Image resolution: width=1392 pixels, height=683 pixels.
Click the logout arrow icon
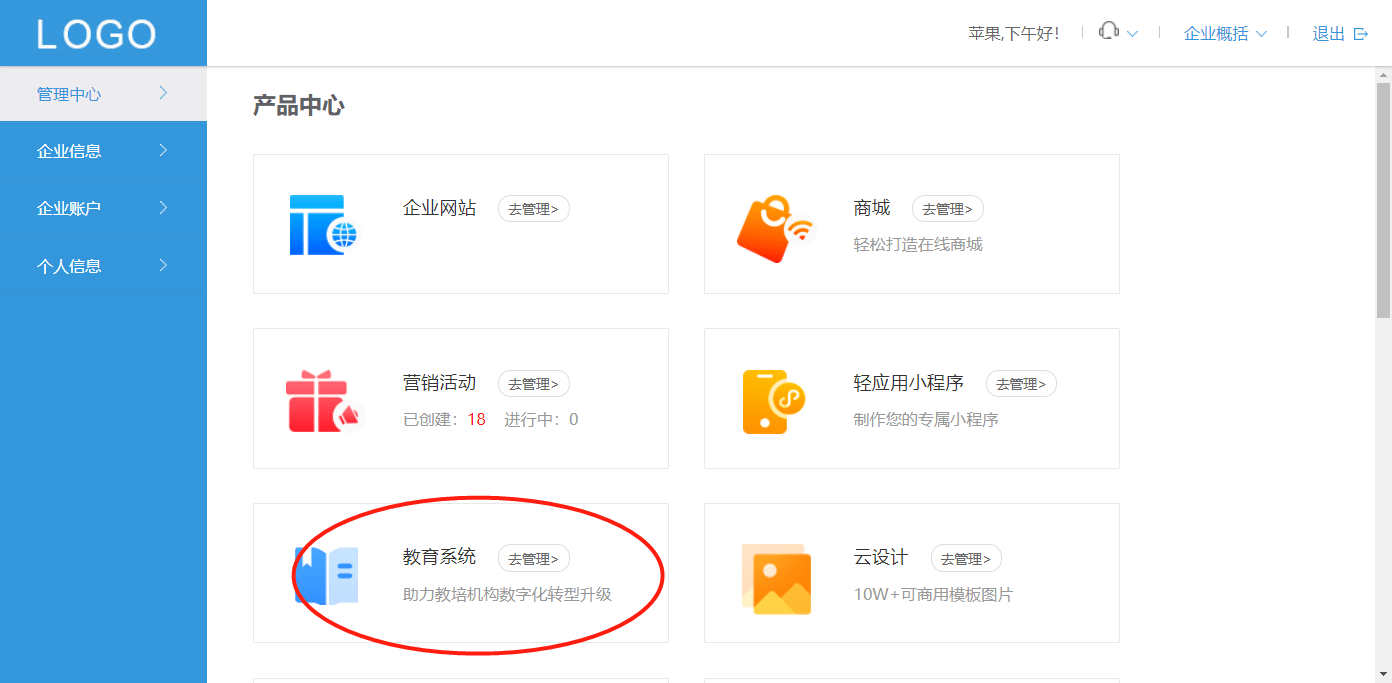(1360, 34)
